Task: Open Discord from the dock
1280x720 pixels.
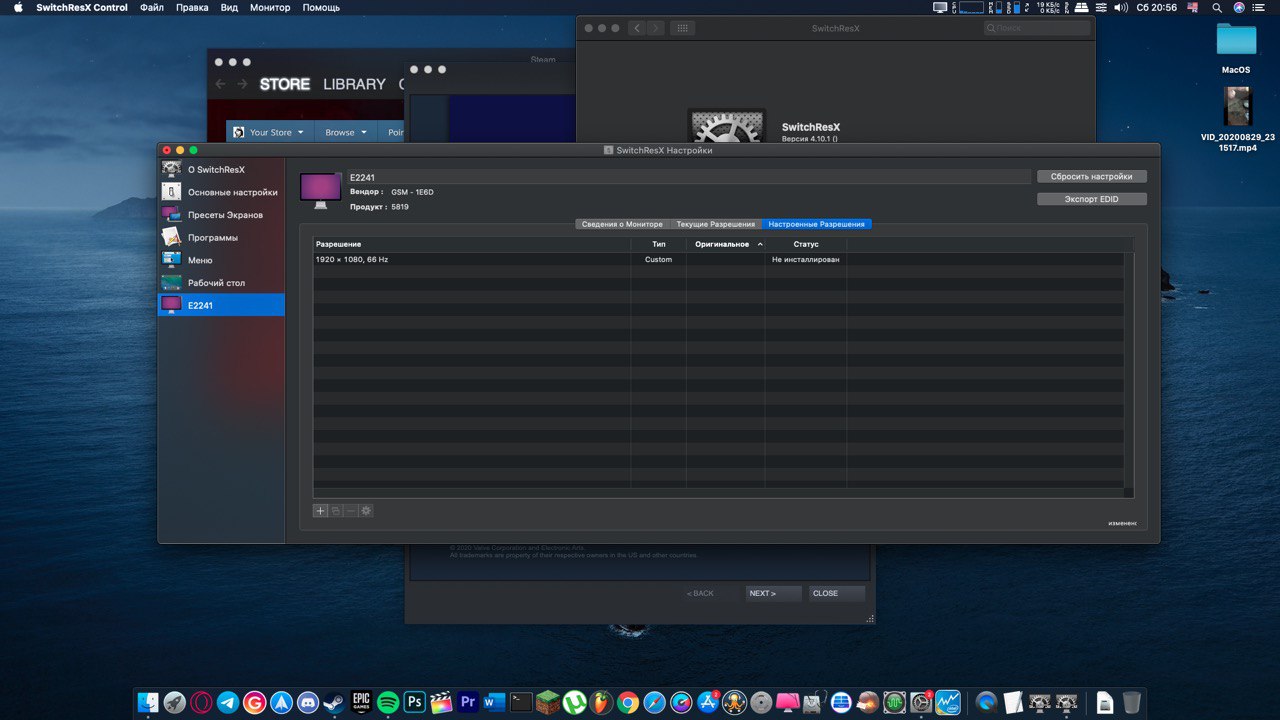Action: (x=308, y=702)
